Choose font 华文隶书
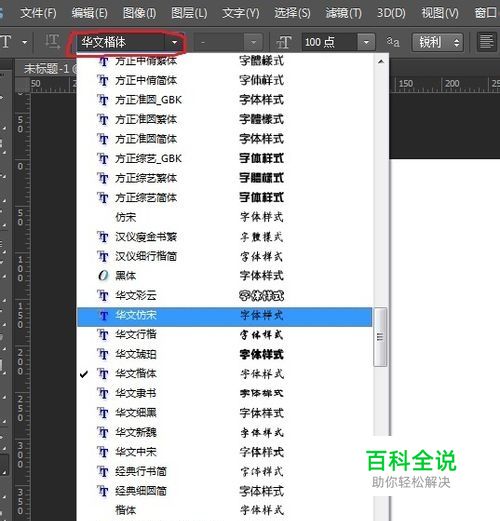The image size is (500, 521). 224,393
